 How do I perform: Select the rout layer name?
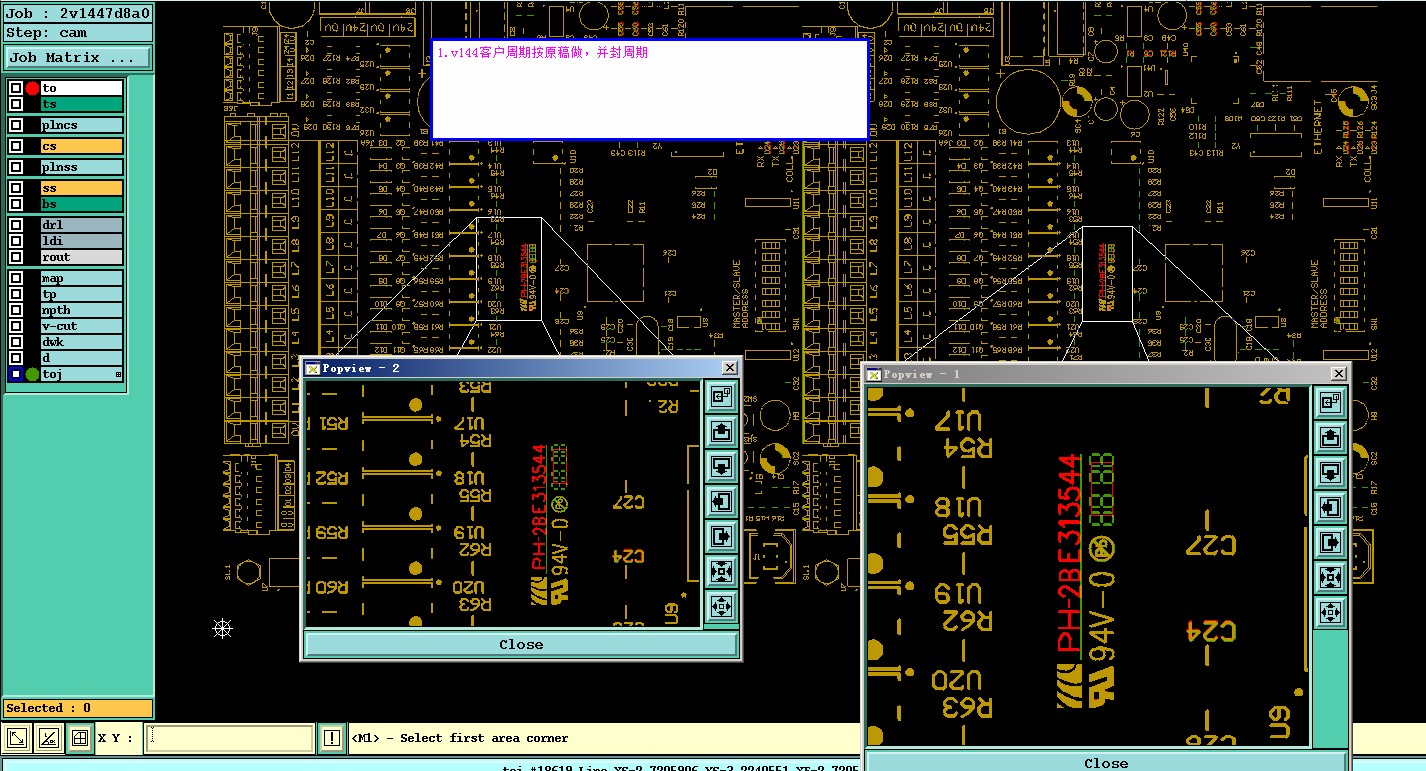click(81, 257)
